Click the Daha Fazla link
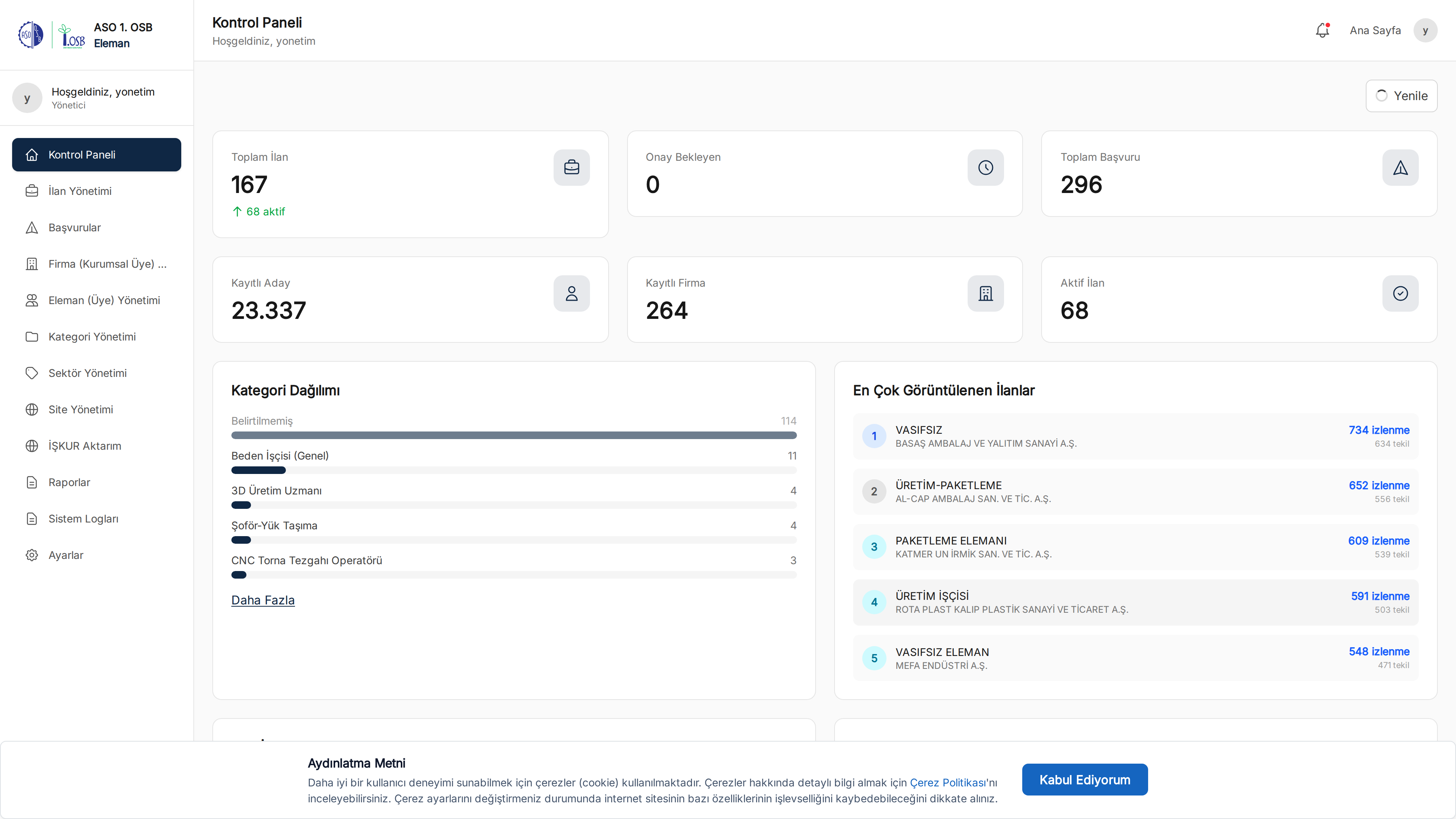 tap(263, 600)
